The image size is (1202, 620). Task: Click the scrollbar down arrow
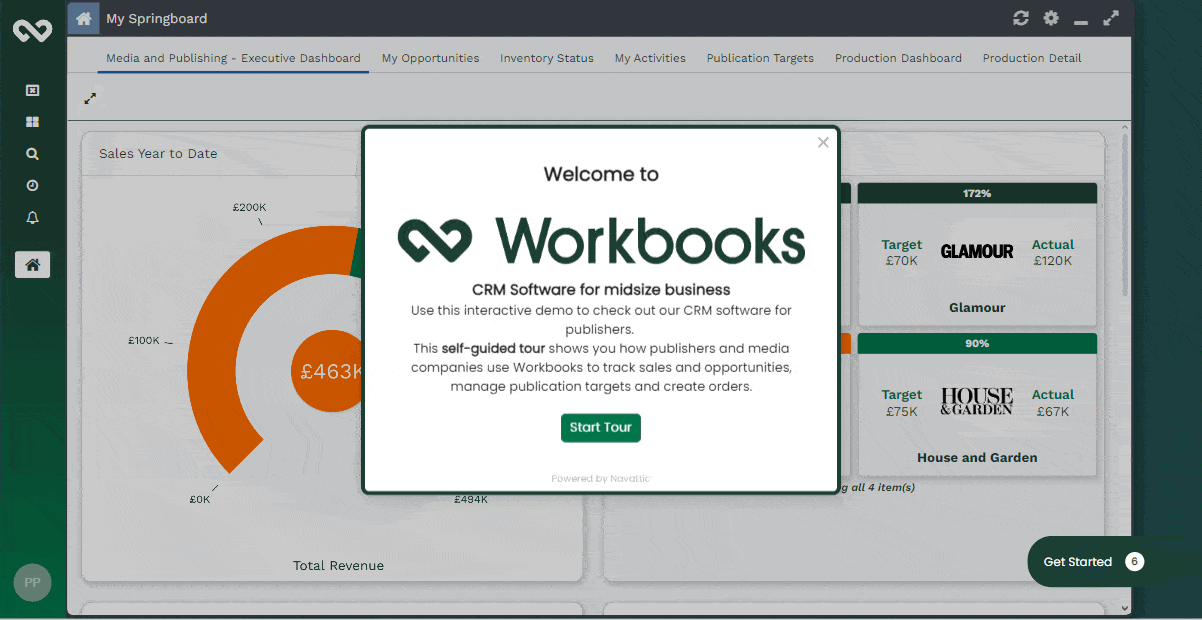click(1125, 607)
